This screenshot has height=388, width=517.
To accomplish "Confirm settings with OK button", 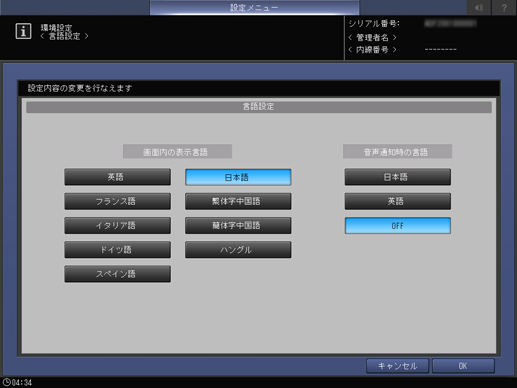I will point(463,366).
